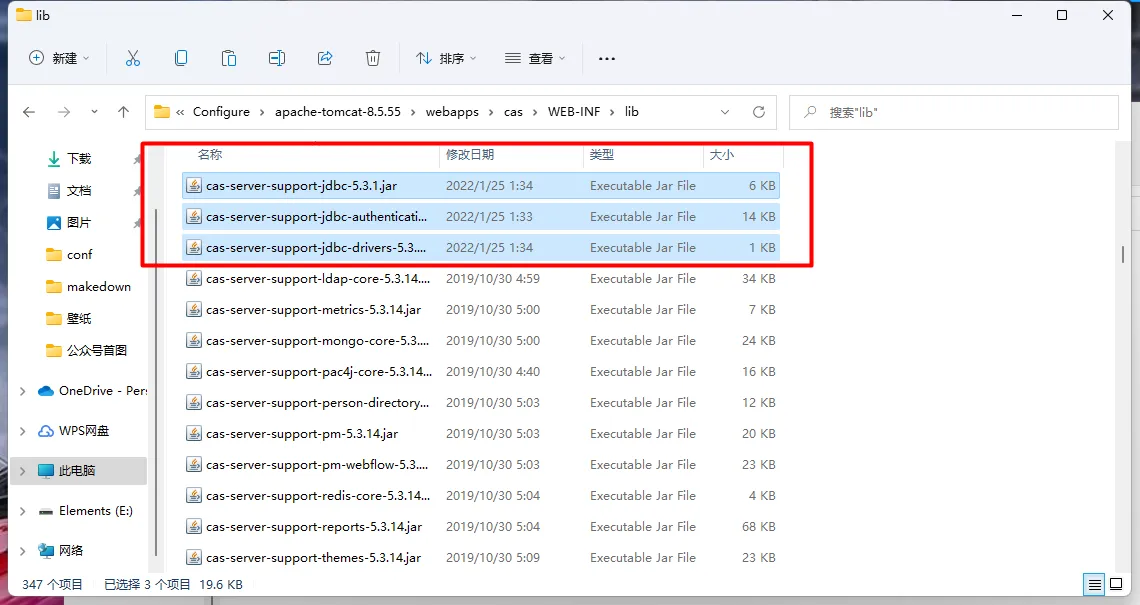Expand the 此电脑 tree node
This screenshot has height=605, width=1140.
(23, 471)
